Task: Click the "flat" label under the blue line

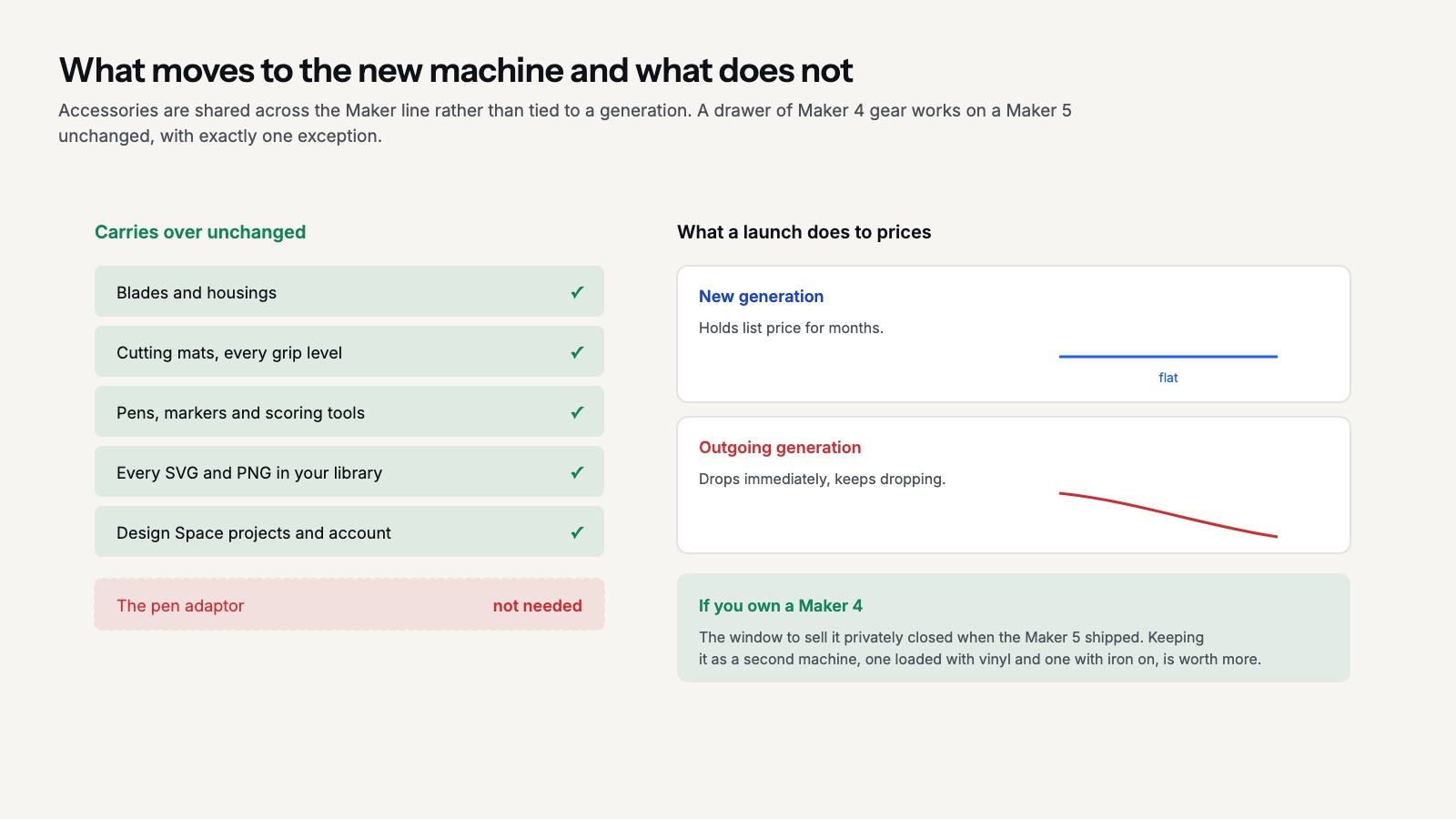Action: pyautogui.click(x=1168, y=378)
